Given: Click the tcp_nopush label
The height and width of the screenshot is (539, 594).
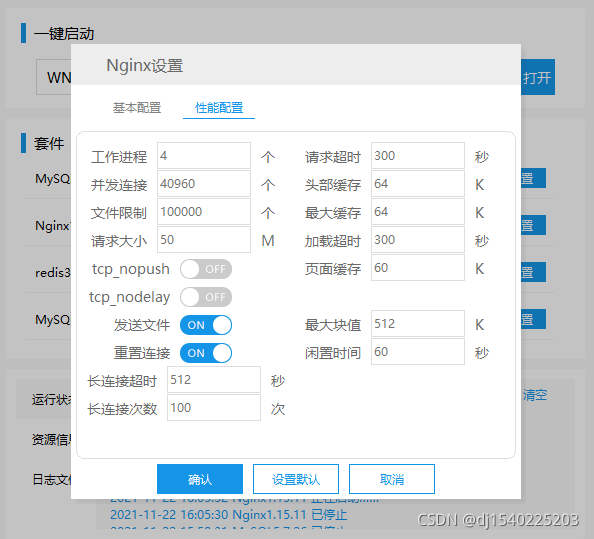Looking at the screenshot, I should point(131,269).
